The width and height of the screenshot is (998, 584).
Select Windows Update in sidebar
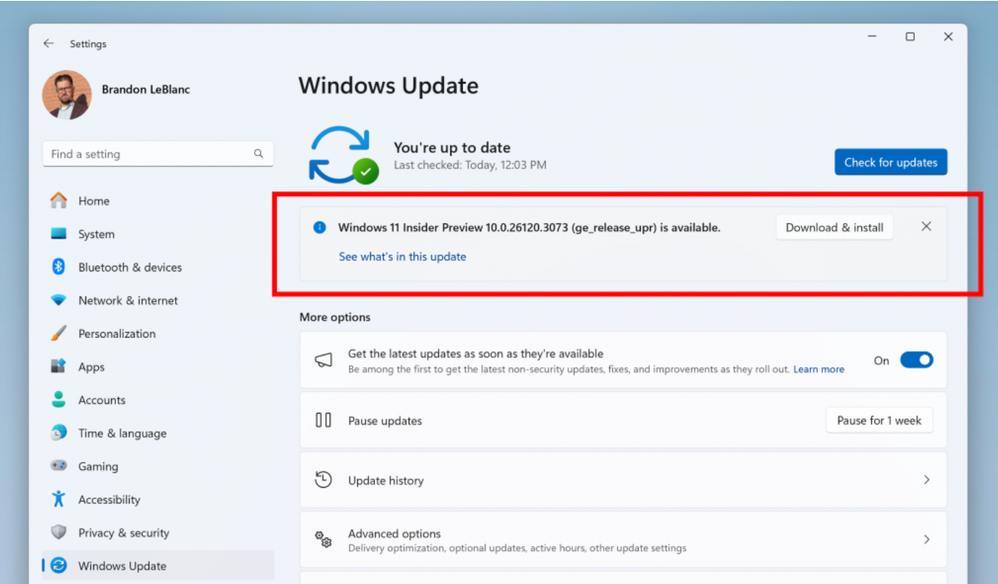158,566
